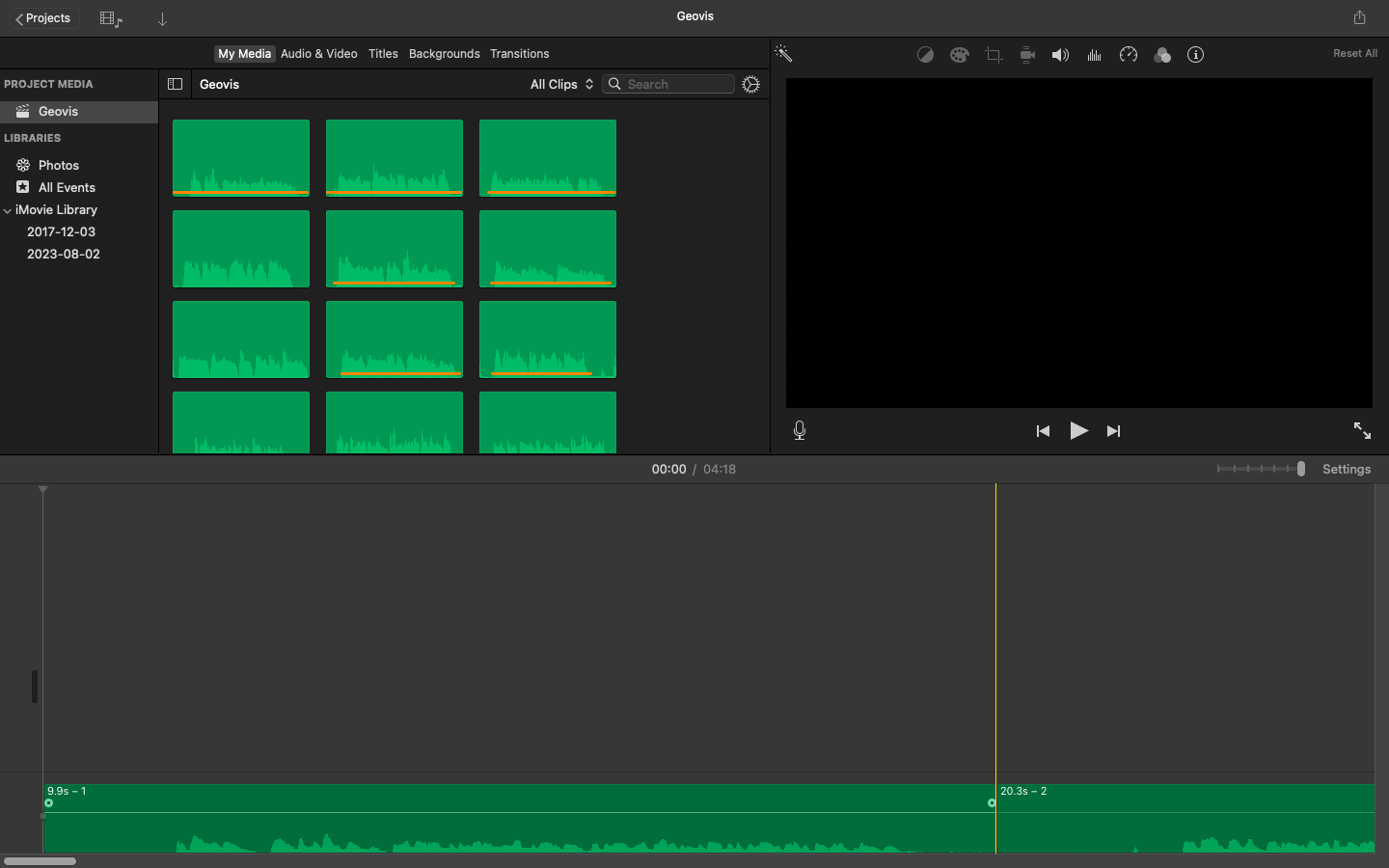Click the browser Search field
1389x868 pixels.
668,84
